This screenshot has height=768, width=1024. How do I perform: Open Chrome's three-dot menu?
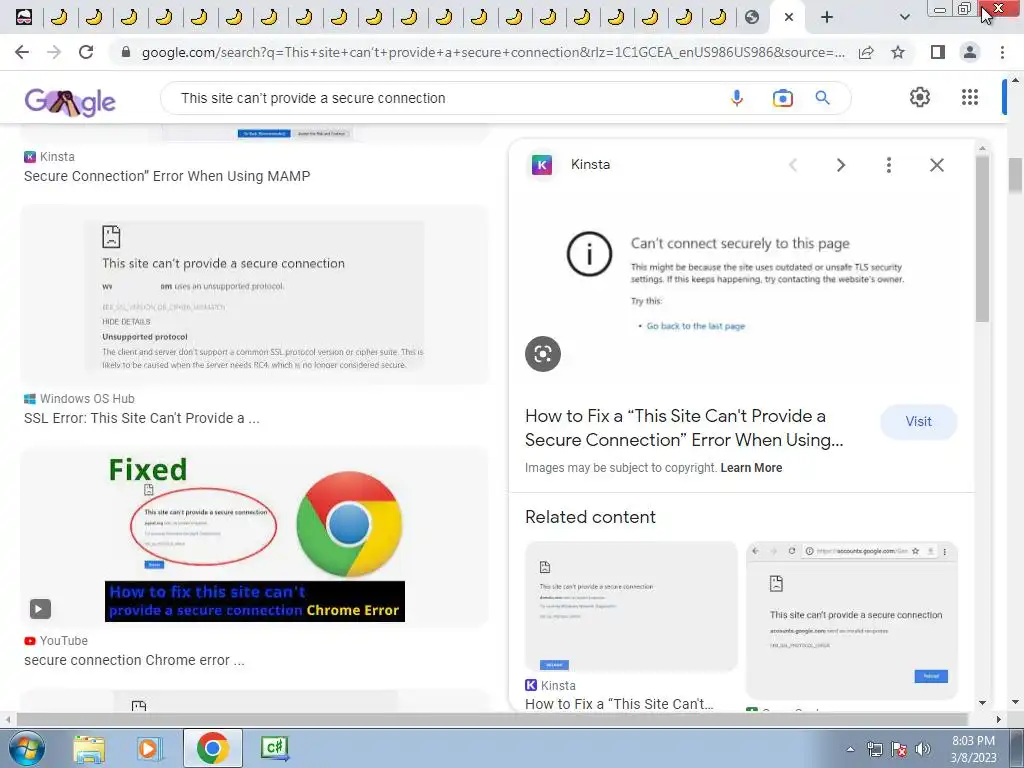tap(1002, 52)
